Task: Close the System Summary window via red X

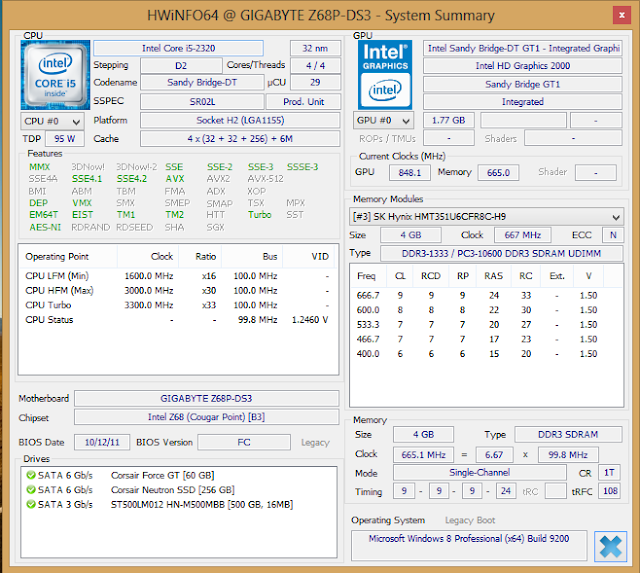Action: [622, 16]
